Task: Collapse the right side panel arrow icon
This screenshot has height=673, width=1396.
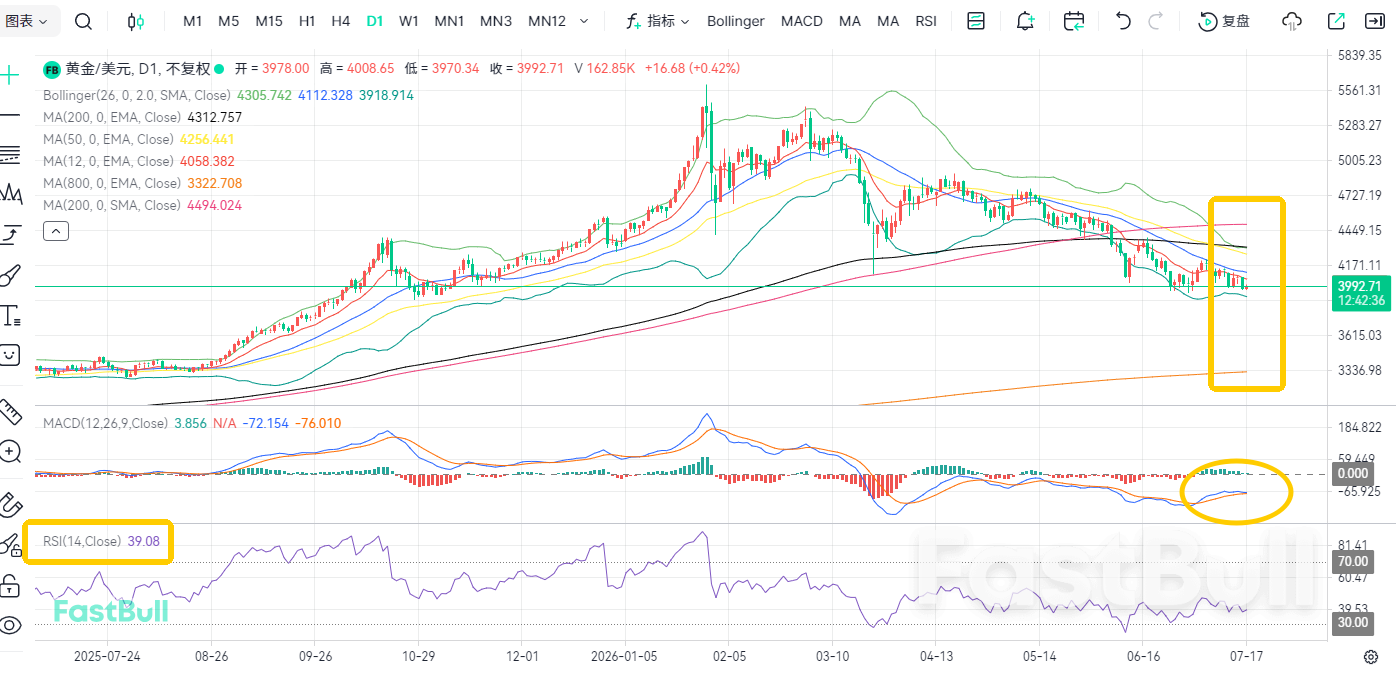Action: (1377, 21)
